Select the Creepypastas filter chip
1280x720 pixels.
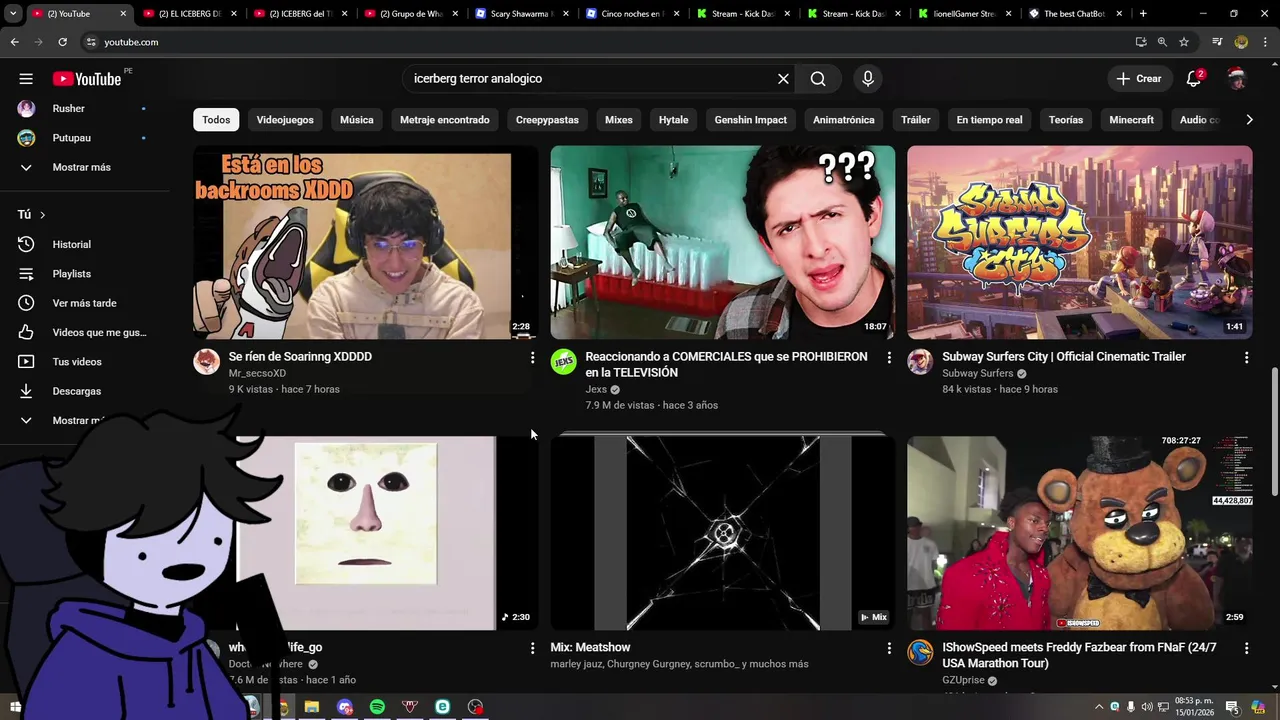tap(547, 120)
